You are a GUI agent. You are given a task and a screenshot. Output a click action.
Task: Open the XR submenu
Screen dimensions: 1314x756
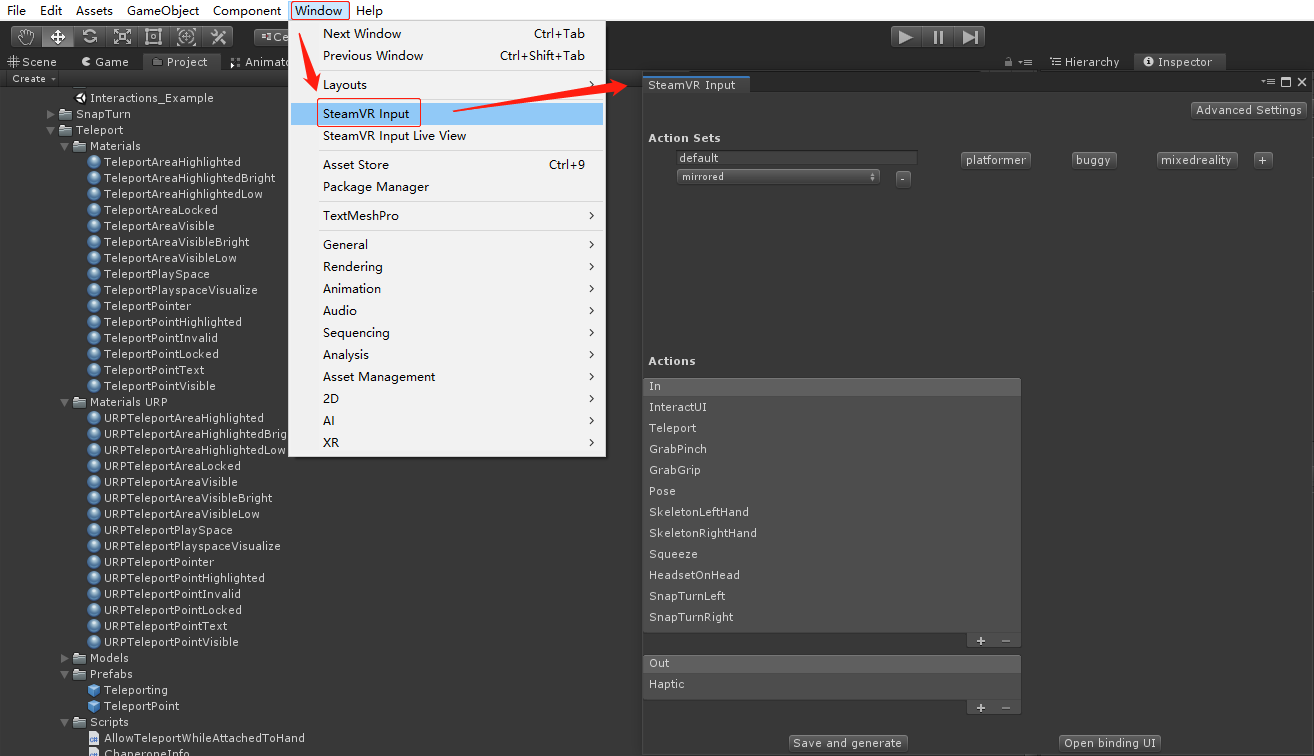(x=447, y=443)
